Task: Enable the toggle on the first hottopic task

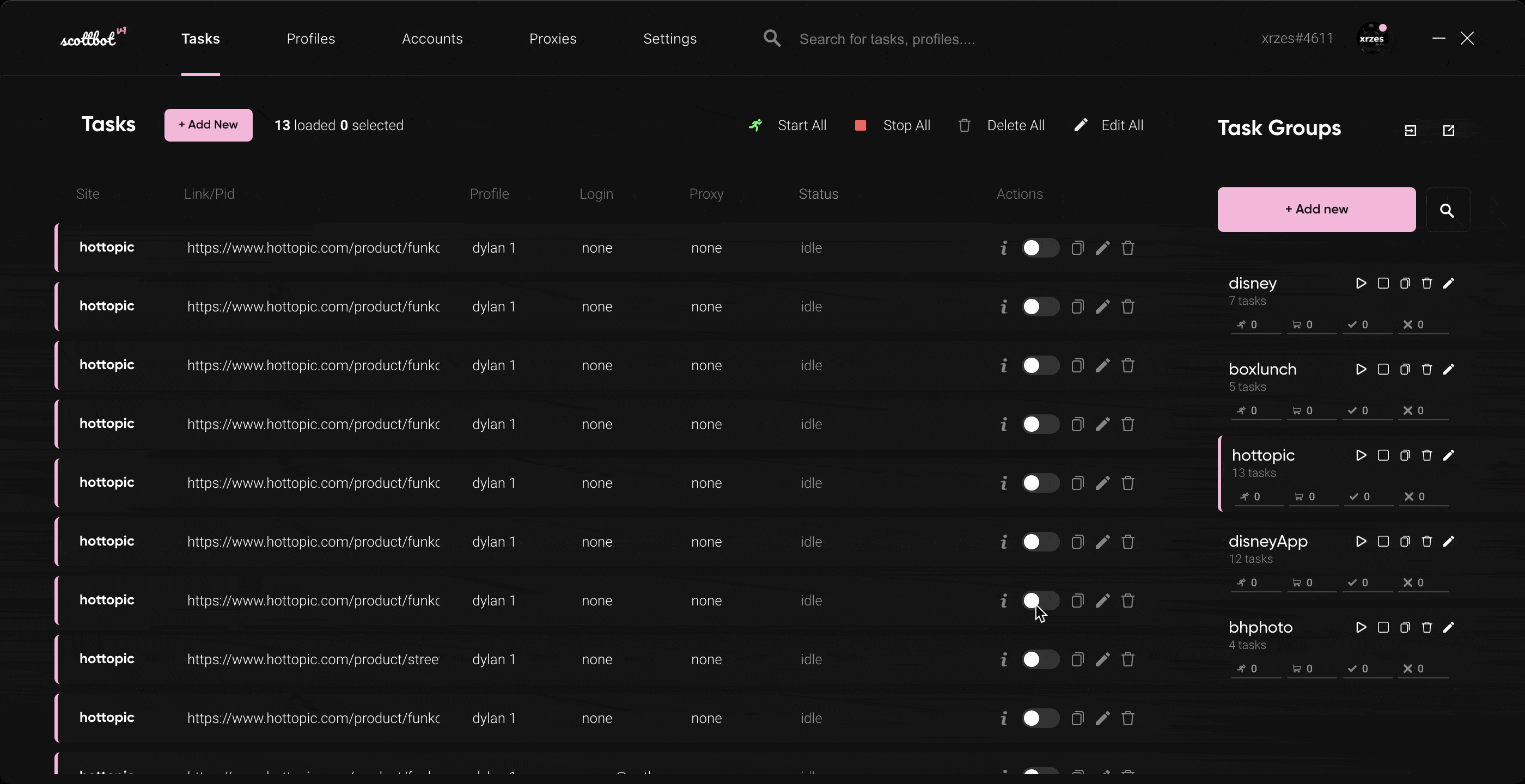Action: [1040, 248]
